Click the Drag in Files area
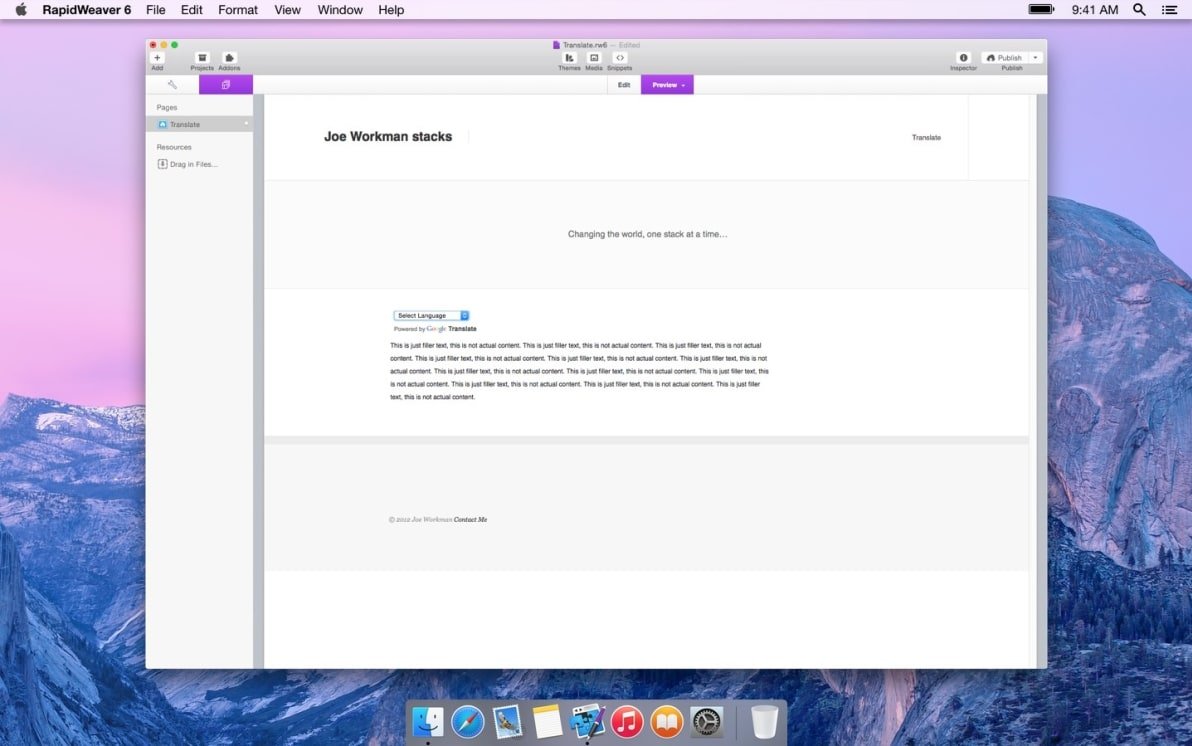The height and width of the screenshot is (746, 1192). [190, 164]
